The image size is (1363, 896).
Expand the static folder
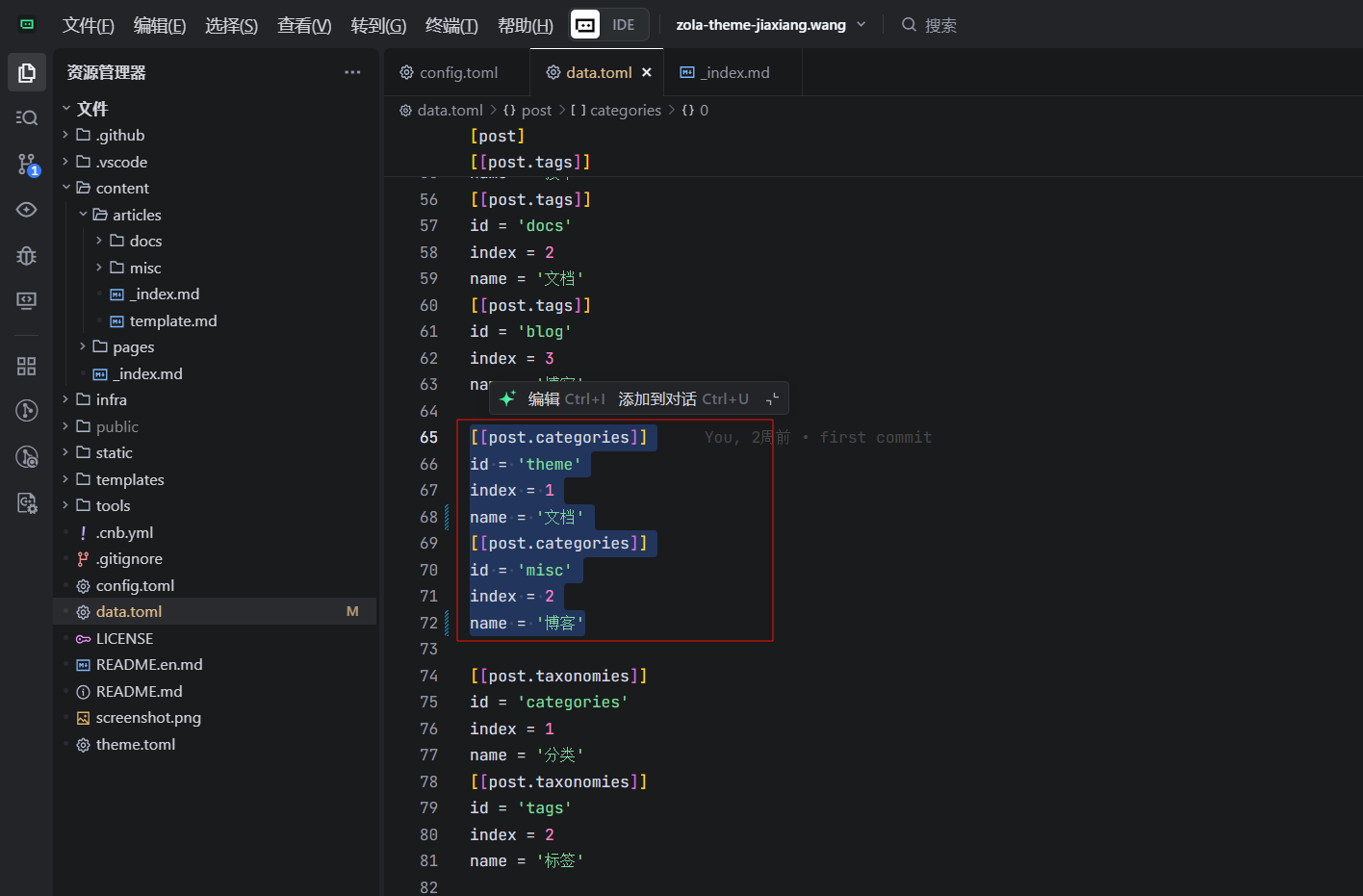pyautogui.click(x=215, y=452)
